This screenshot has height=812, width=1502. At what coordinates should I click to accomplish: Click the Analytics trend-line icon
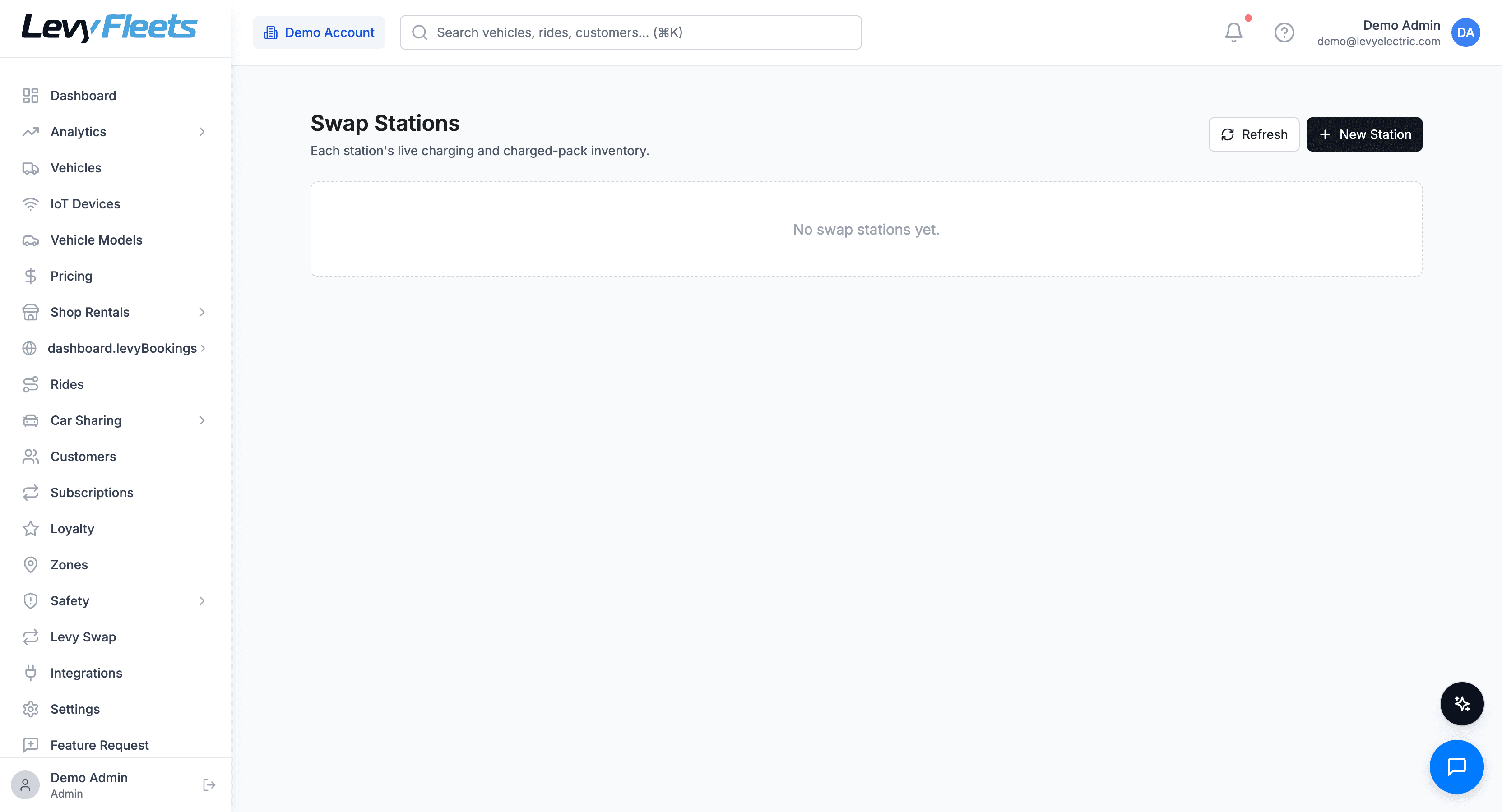click(30, 132)
